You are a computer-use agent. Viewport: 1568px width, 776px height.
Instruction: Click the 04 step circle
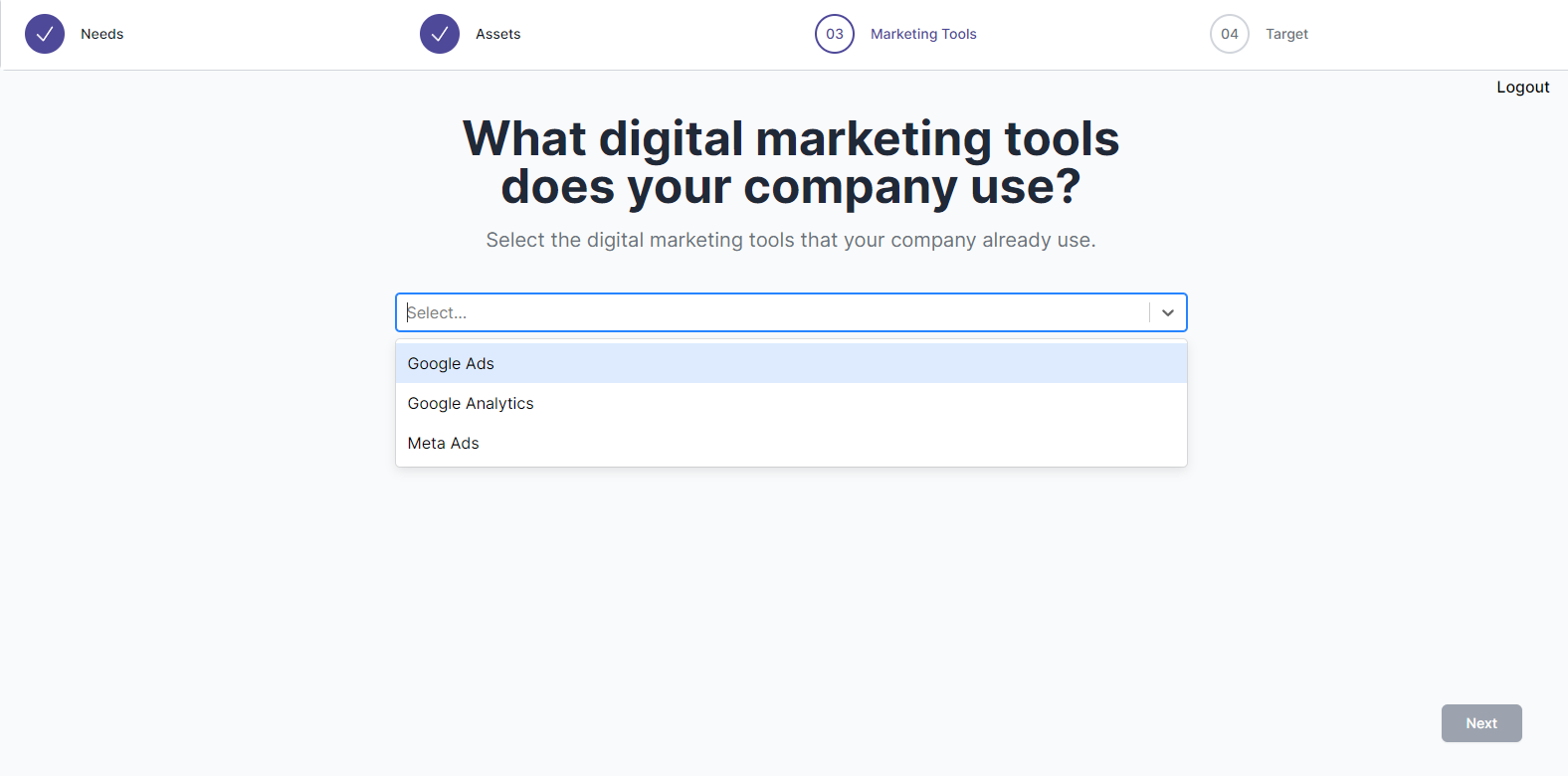1230,34
